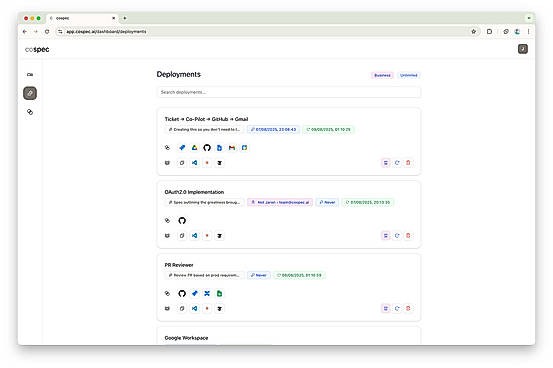Click the Gmail icon in Ticket Co-Pilot card
This screenshot has height=368, width=553.
(232, 148)
